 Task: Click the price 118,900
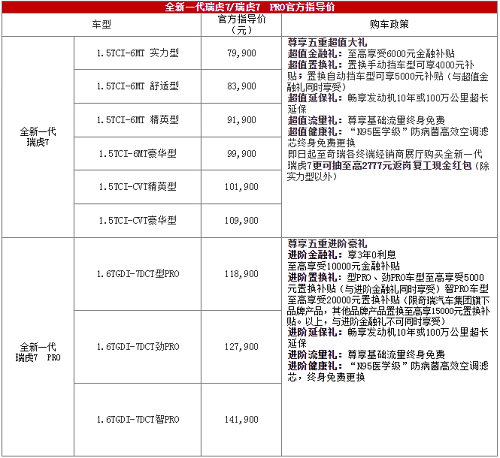coord(241,274)
